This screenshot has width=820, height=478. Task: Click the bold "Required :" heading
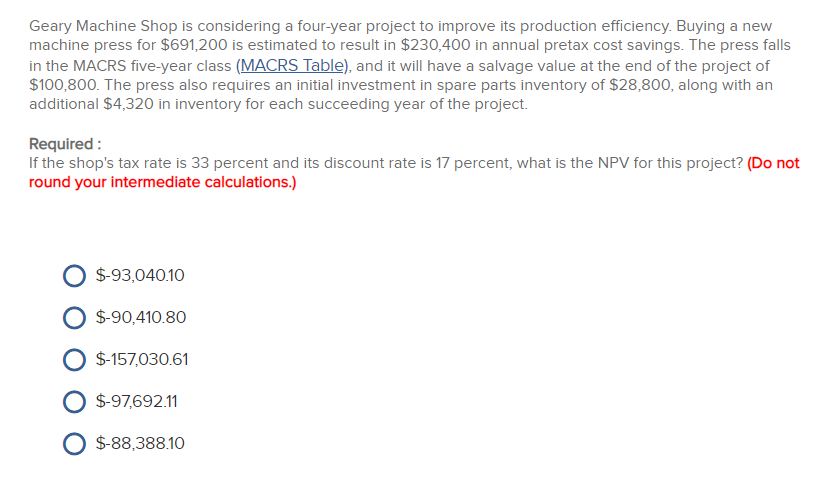[x=65, y=144]
